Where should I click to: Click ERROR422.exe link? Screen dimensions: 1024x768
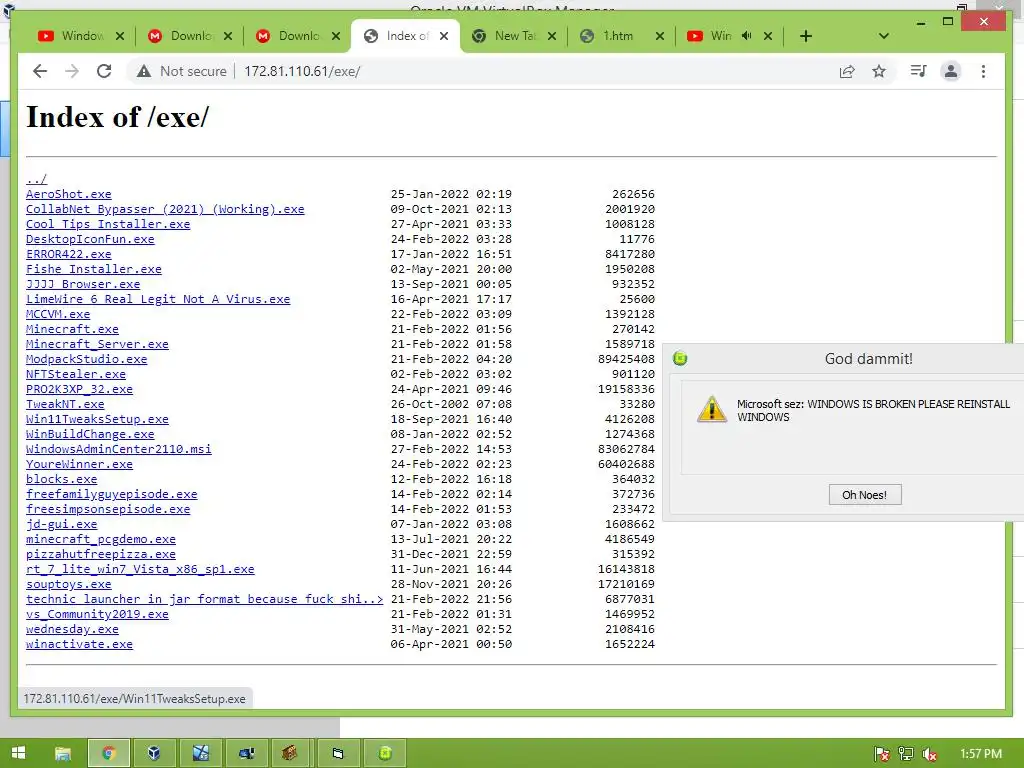coord(69,254)
